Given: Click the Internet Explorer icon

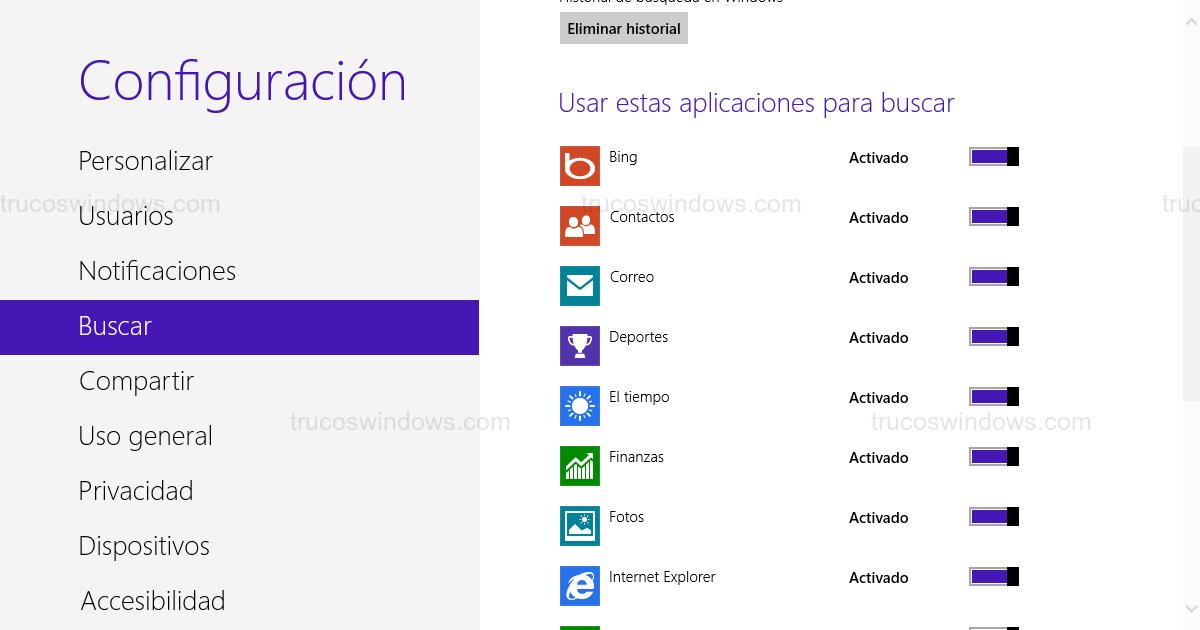Looking at the screenshot, I should [580, 586].
